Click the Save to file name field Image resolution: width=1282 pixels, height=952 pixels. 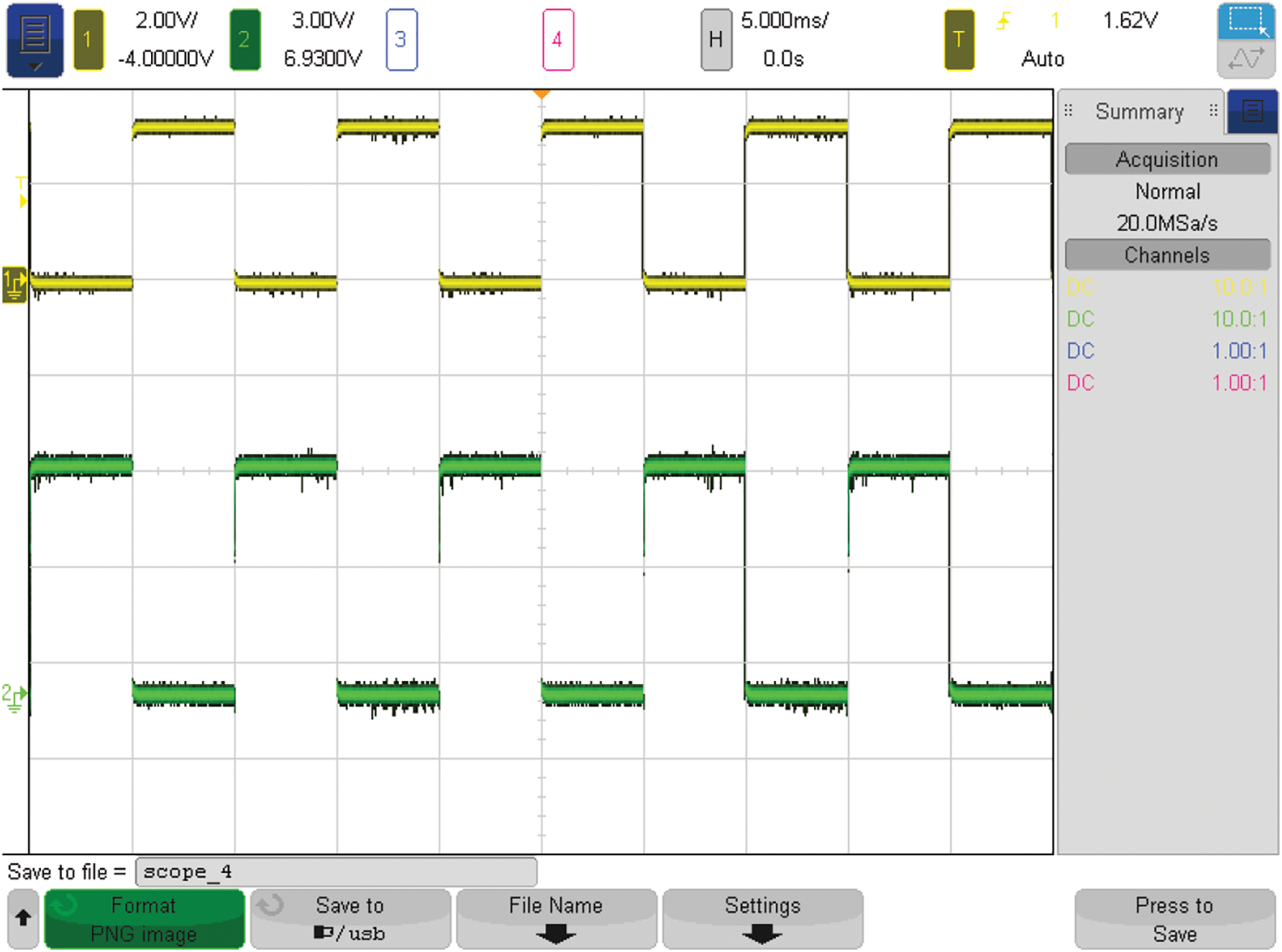[335, 872]
